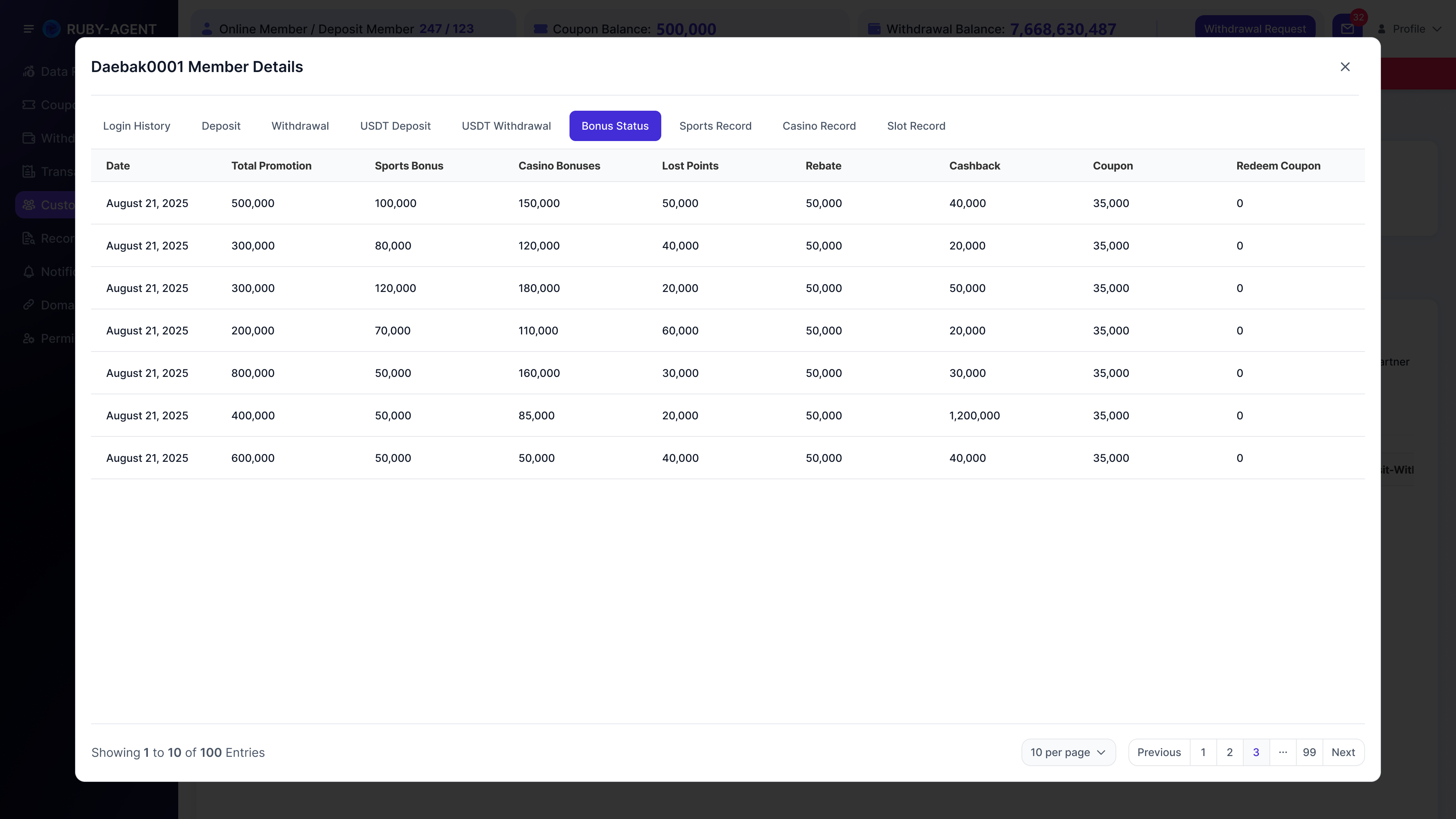Switch to the USDT Withdrawal tab
Image resolution: width=1456 pixels, height=819 pixels.
507,126
